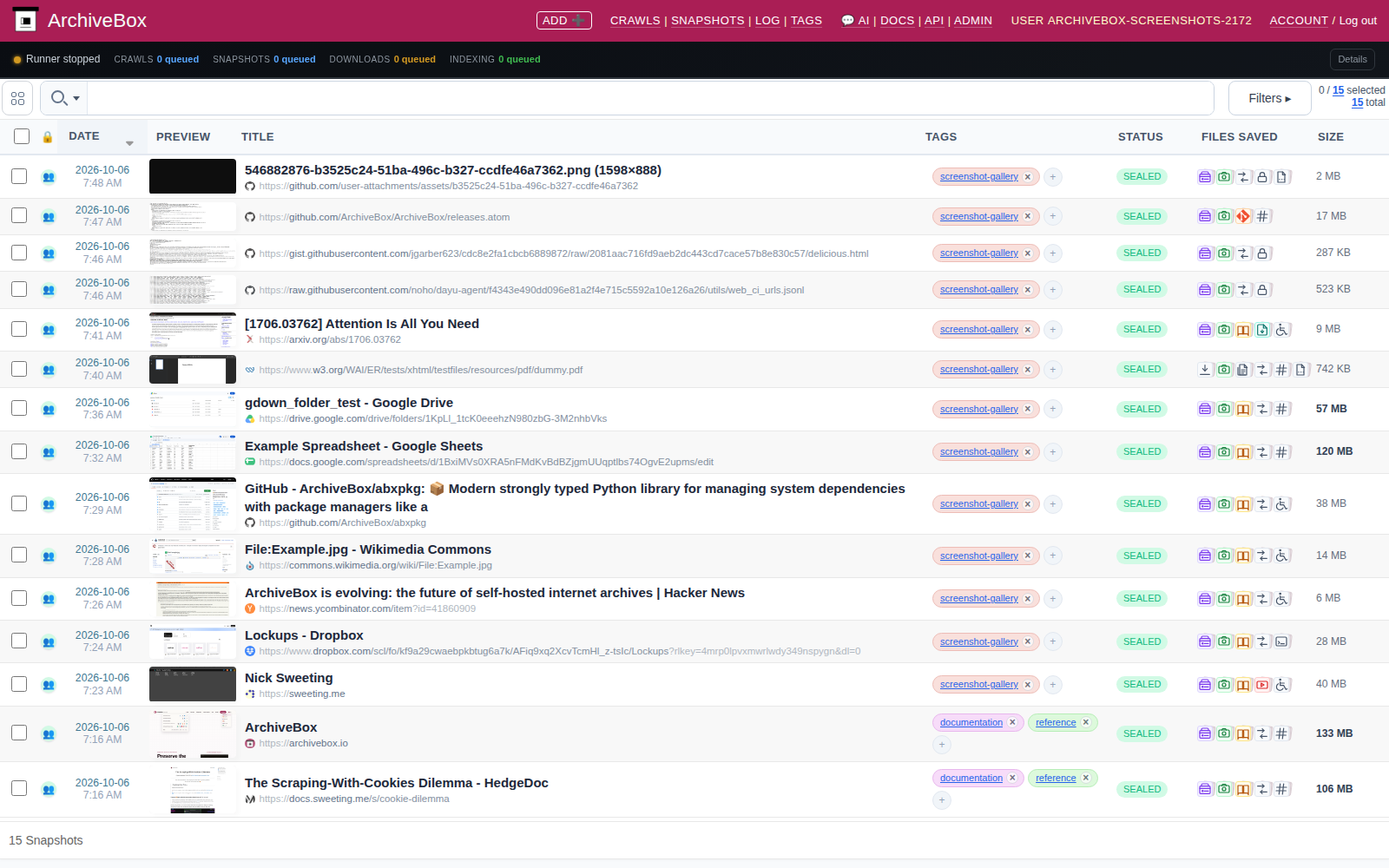Expand runner Details
The width and height of the screenshot is (1389, 868).
(x=1352, y=59)
